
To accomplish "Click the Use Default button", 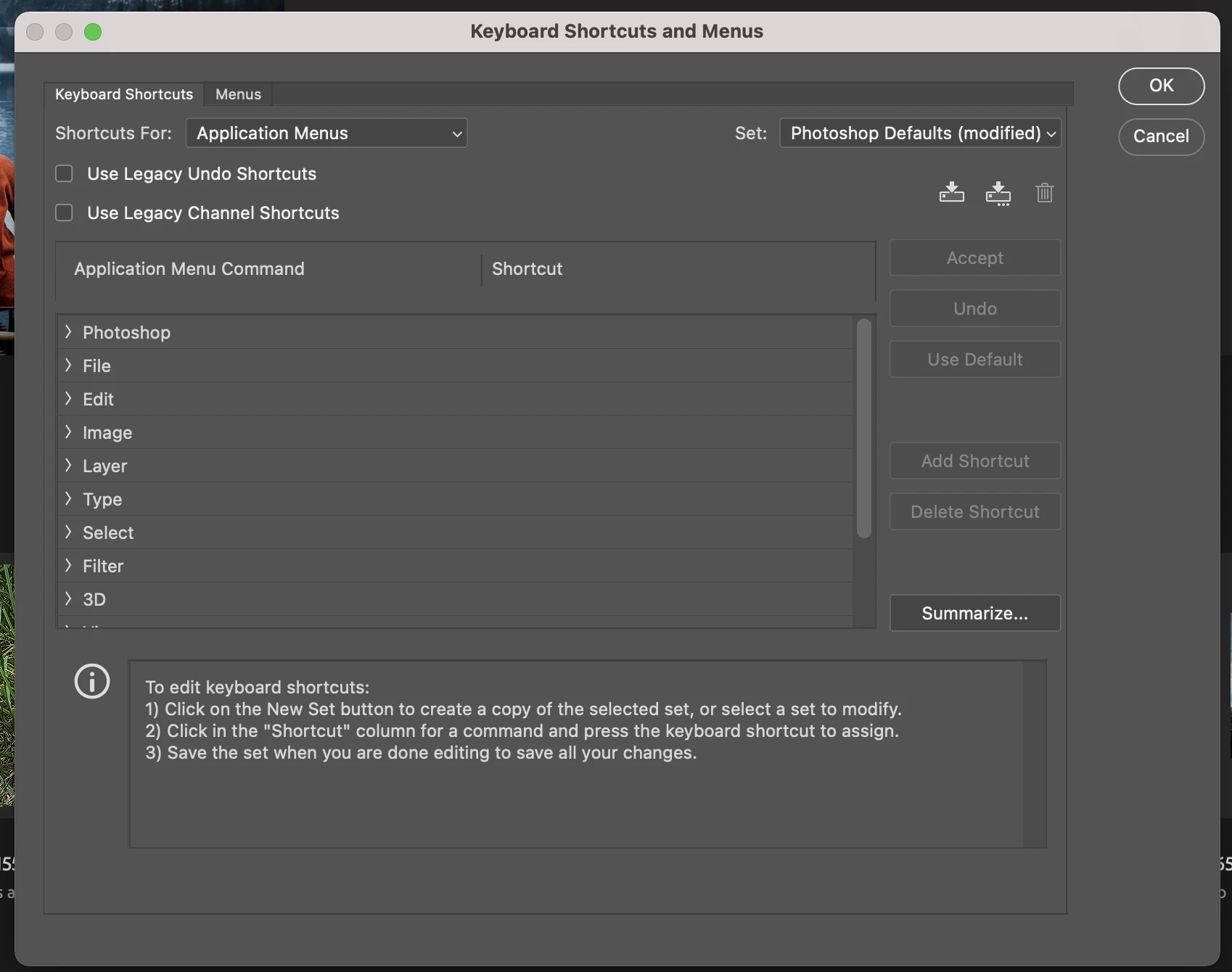I will point(974,359).
